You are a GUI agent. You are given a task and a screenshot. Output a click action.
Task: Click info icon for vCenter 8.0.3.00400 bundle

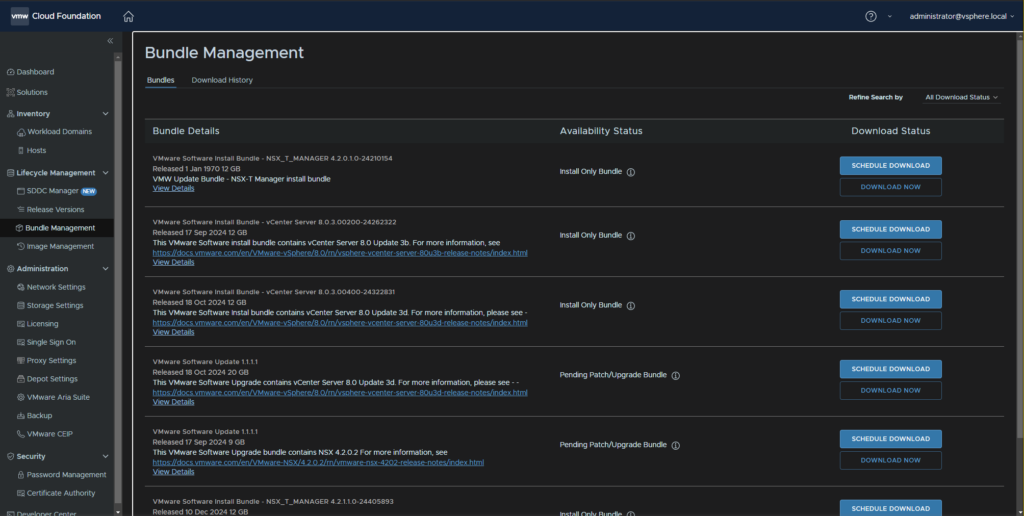(631, 306)
